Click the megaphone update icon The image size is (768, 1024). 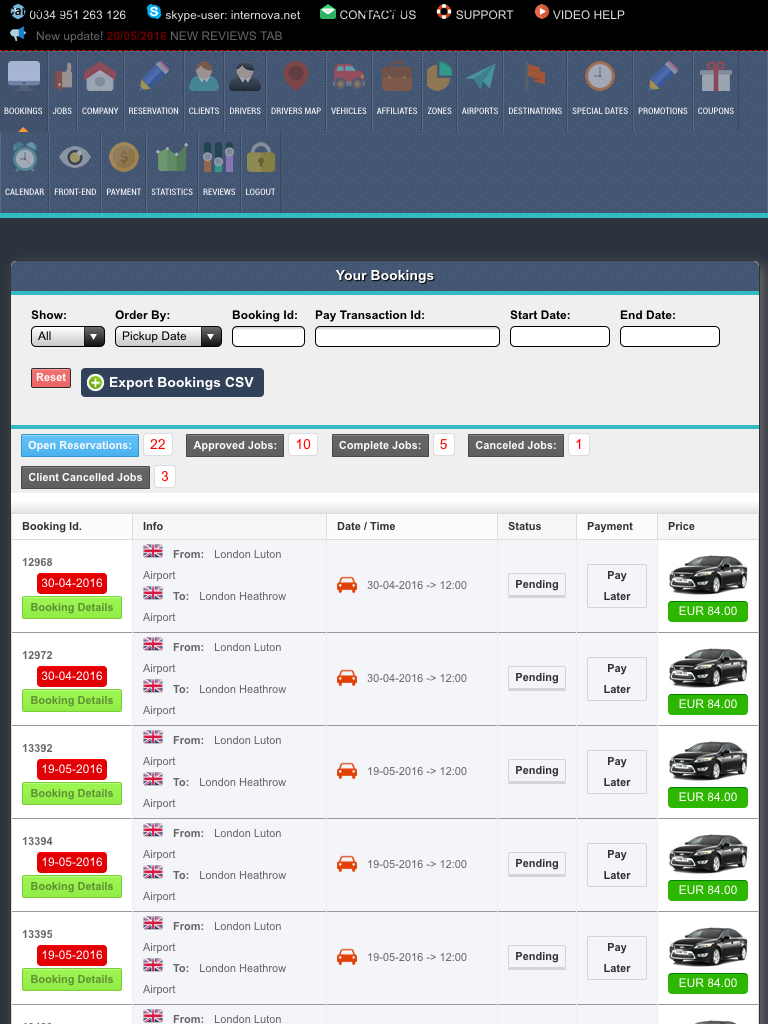[x=18, y=34]
